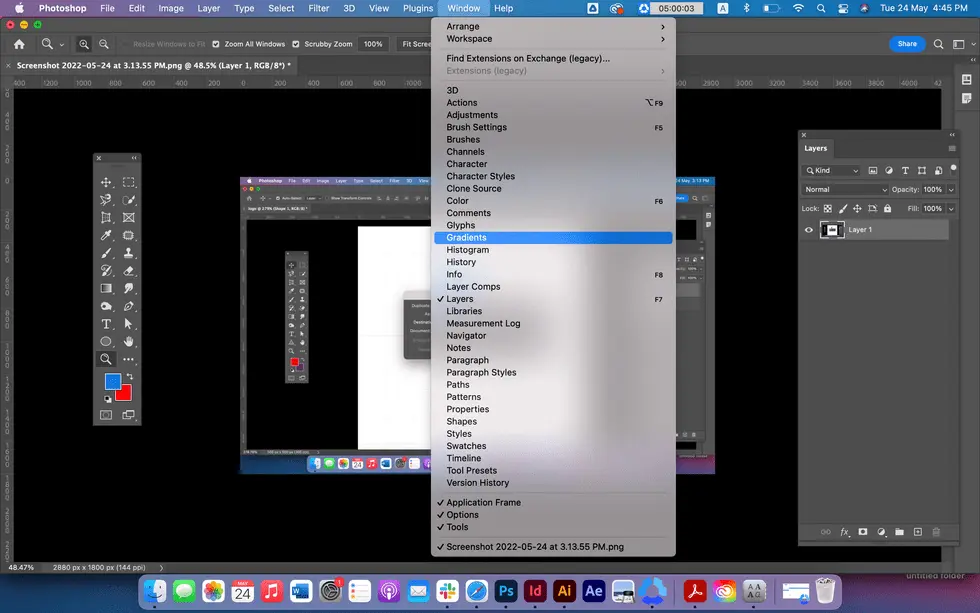Screen dimensions: 980x613
Task: Choose the Eyedropper tool
Action: [x=106, y=237]
